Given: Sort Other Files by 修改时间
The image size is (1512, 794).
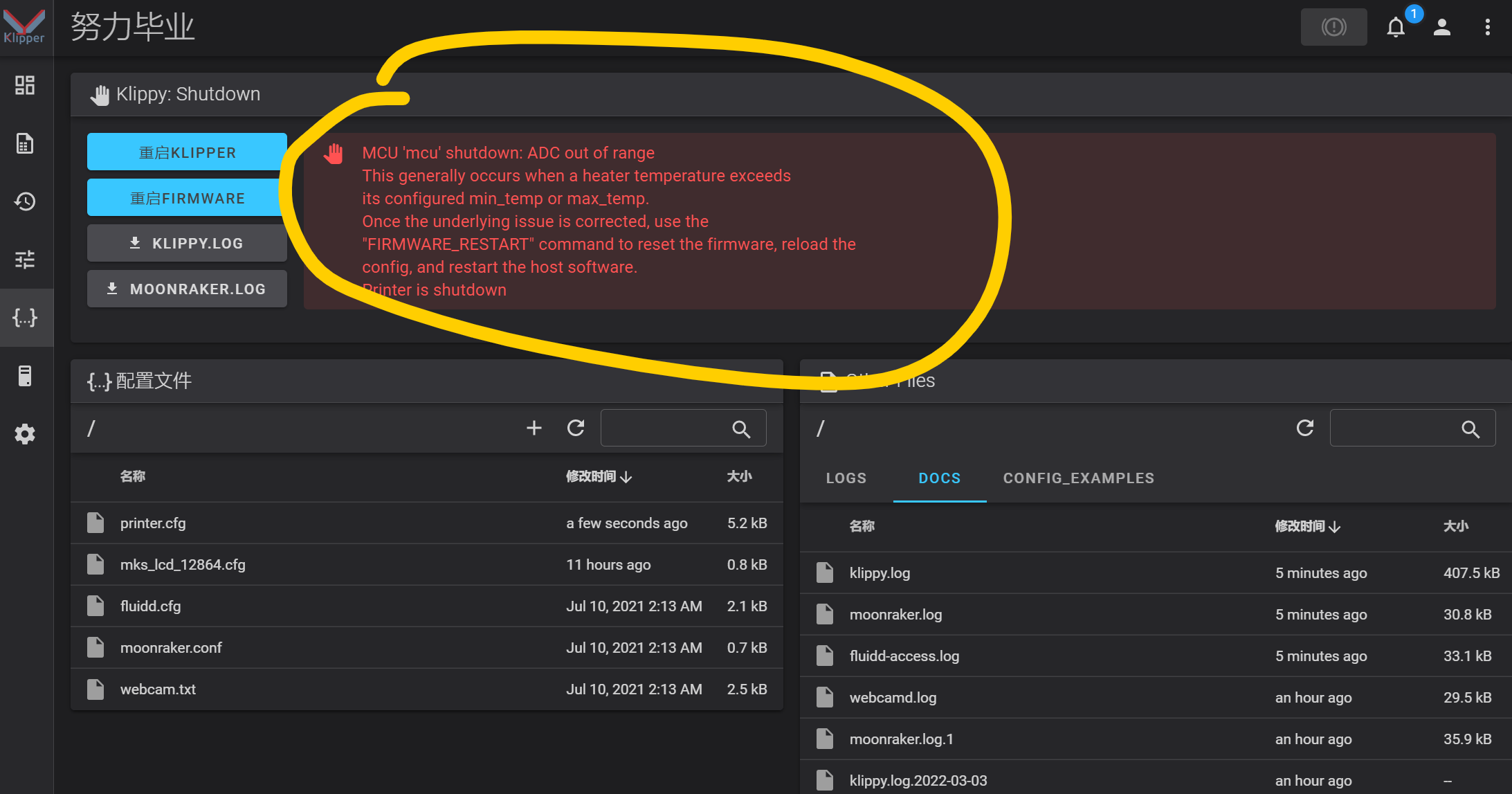Looking at the screenshot, I should pos(1308,526).
